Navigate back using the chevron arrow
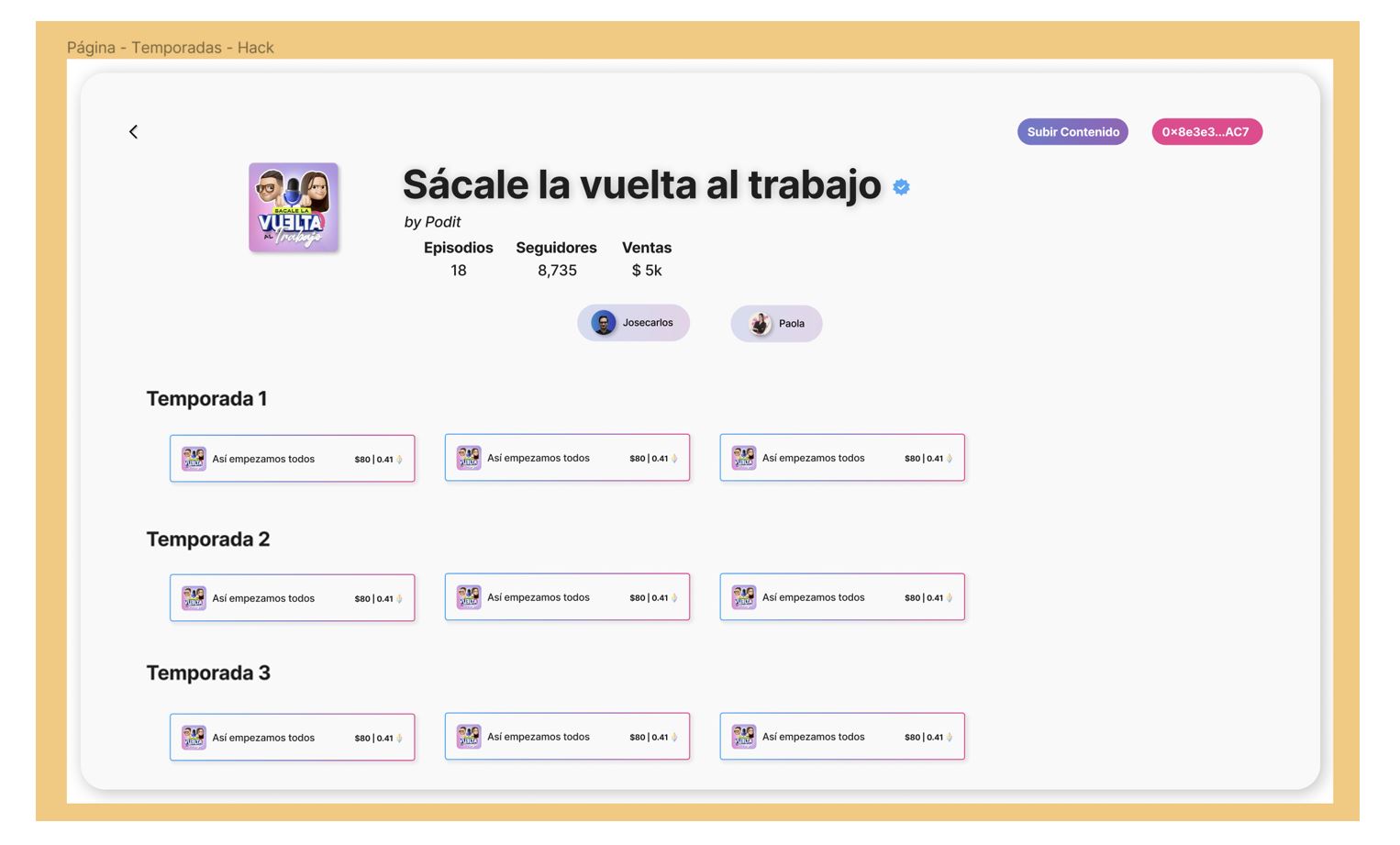The height and width of the screenshot is (845, 1400). (x=133, y=131)
